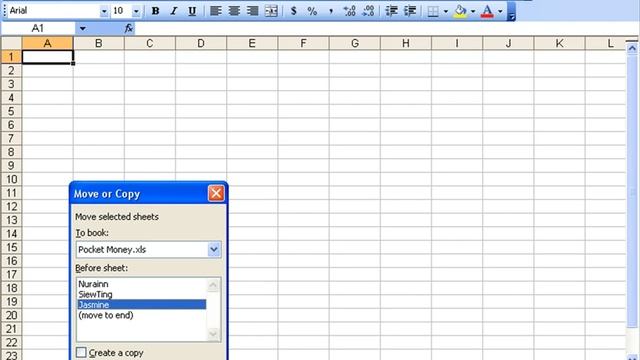The width and height of the screenshot is (640, 360).
Task: Apply currency style format
Action: click(x=293, y=11)
